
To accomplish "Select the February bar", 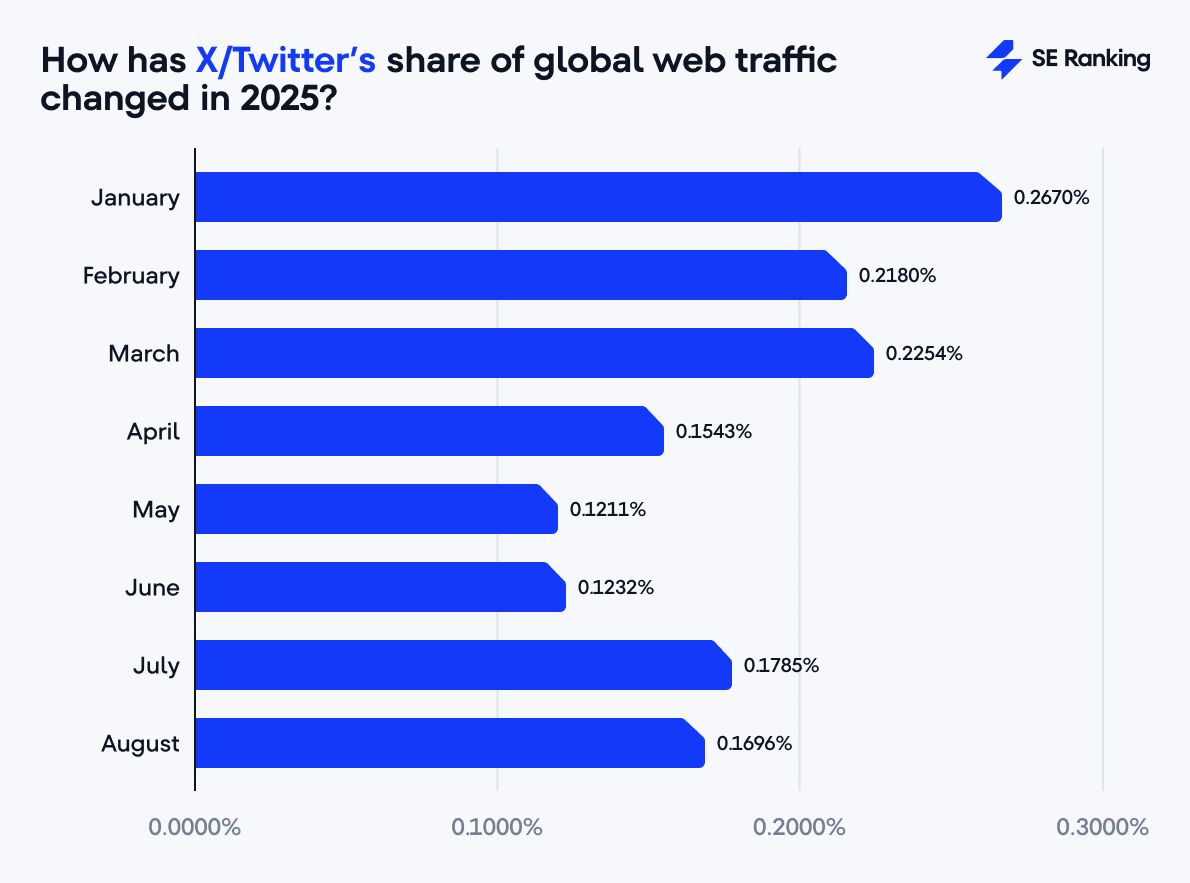I will (x=520, y=275).
